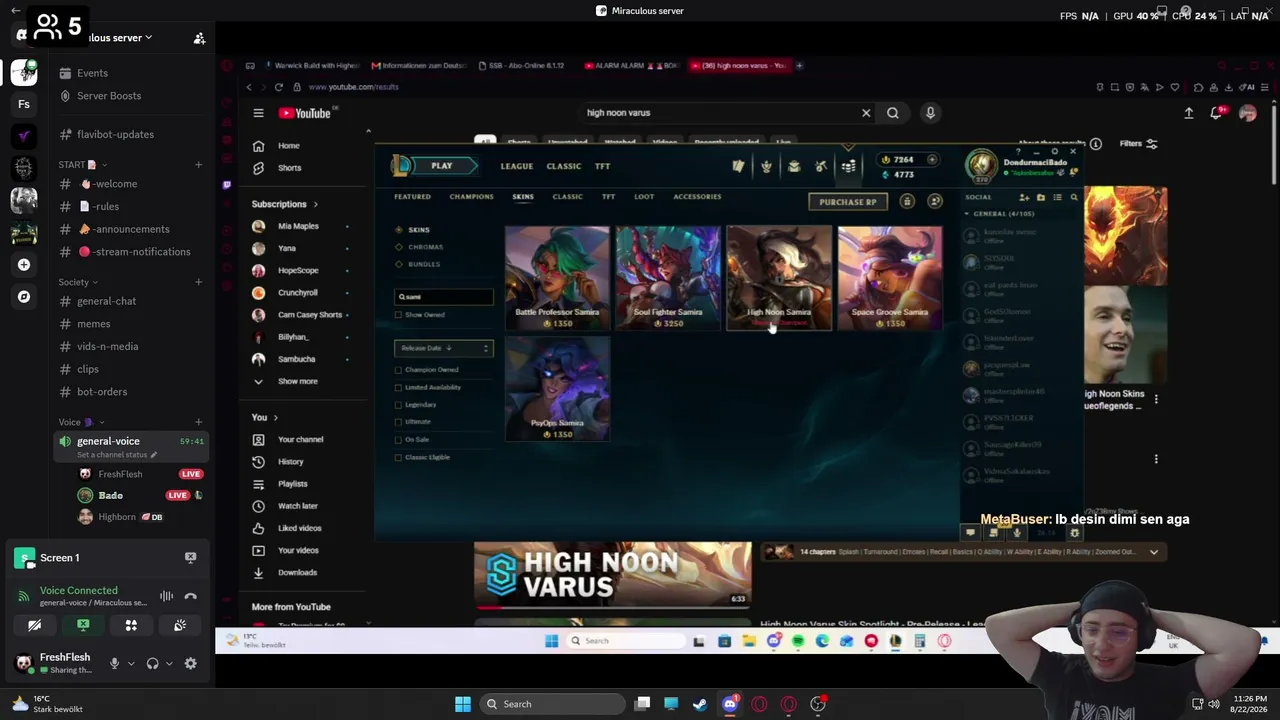Open Steam from the Windows taskbar
Viewport: 1280px width, 720px height.
[x=700, y=704]
